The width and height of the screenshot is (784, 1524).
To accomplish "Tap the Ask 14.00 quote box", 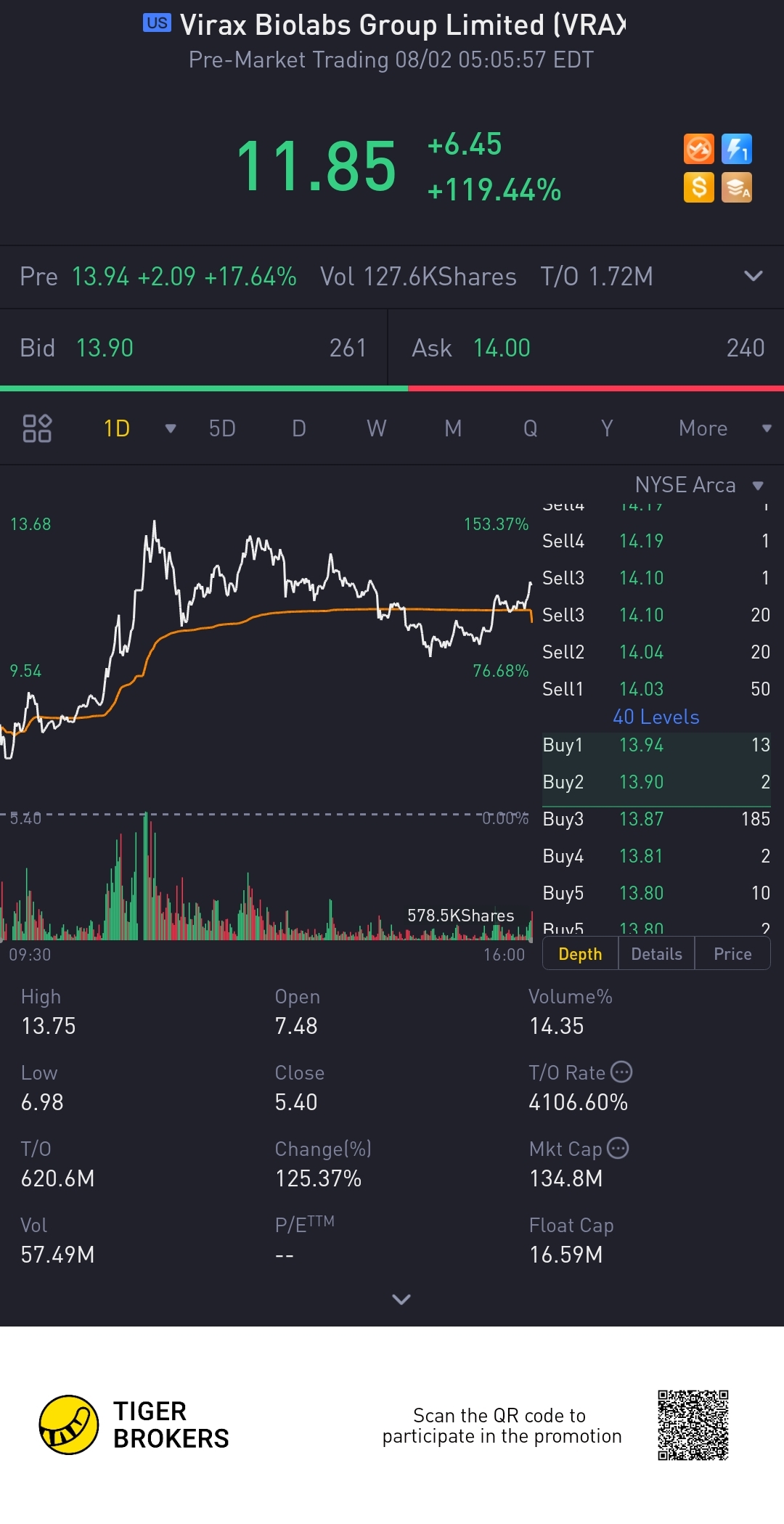I will click(587, 348).
